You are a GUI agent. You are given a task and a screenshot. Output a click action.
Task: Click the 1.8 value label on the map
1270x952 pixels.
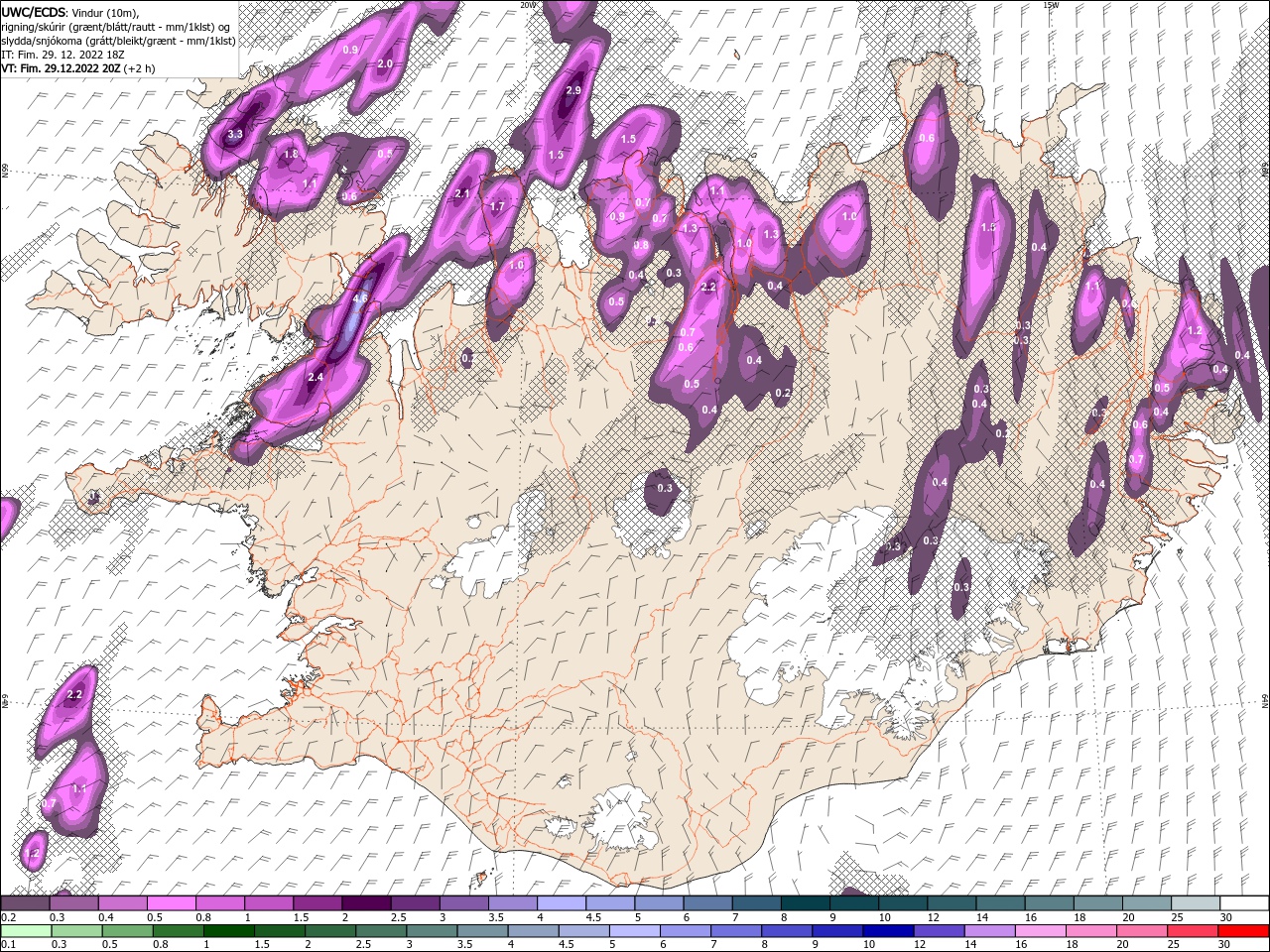[291, 155]
